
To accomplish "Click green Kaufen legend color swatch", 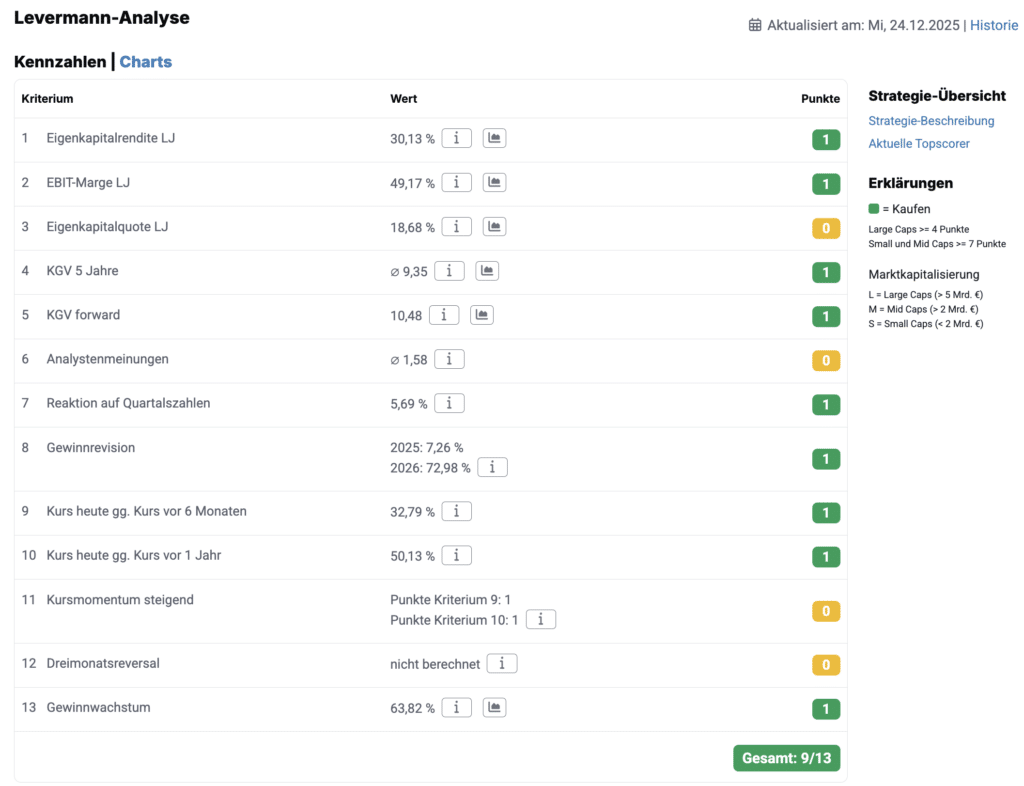I will (874, 209).
